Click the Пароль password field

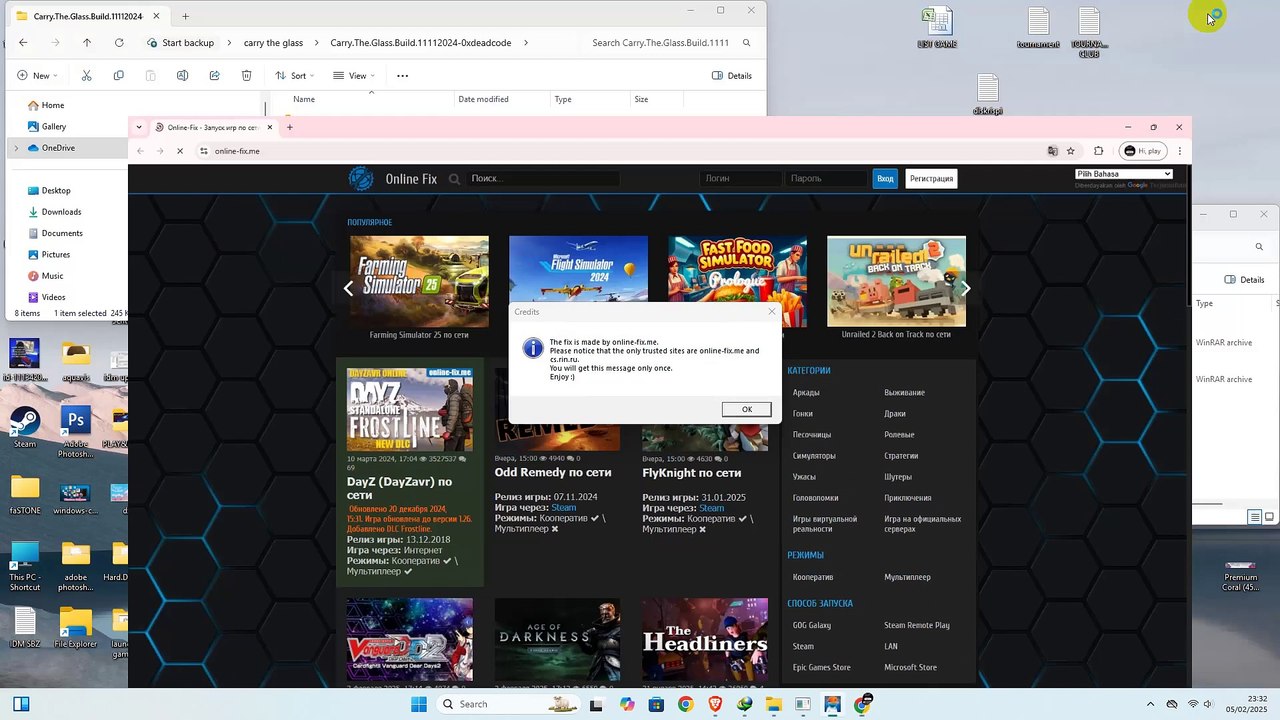(826, 179)
